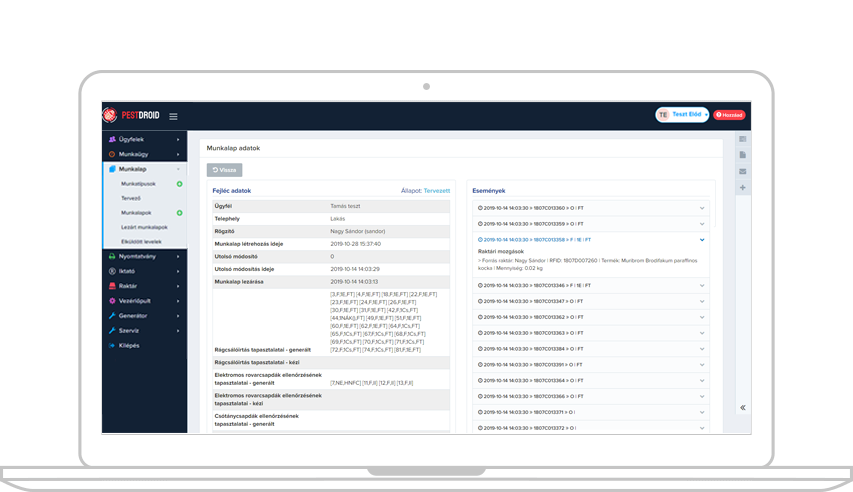The image size is (853, 492).
Task: Collapse right panel with double-chevron icon
Action: 742,408
